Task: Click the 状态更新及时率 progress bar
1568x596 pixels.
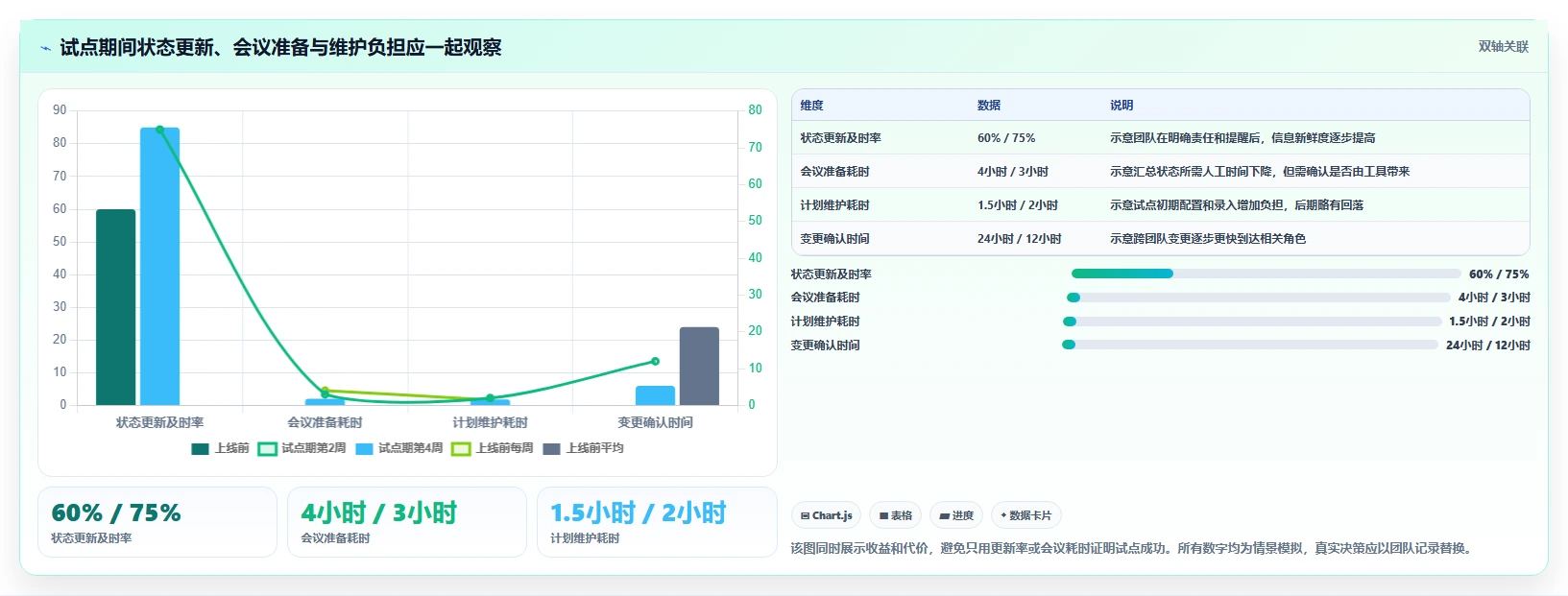Action: tap(1266, 274)
